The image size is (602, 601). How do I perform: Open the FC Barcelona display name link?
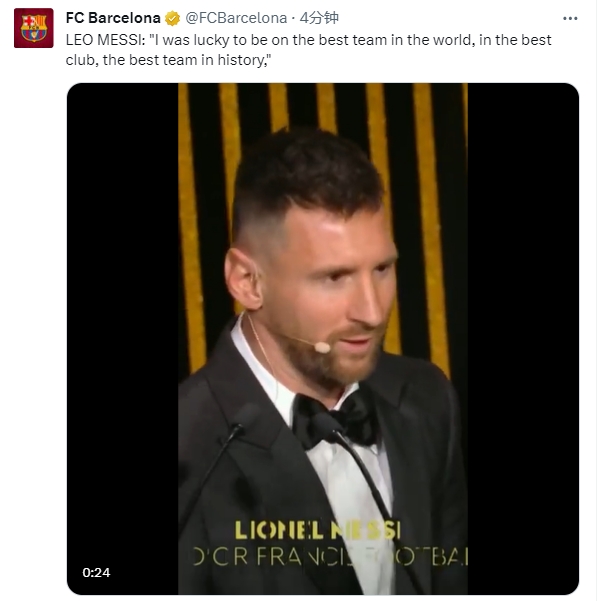[x=113, y=18]
